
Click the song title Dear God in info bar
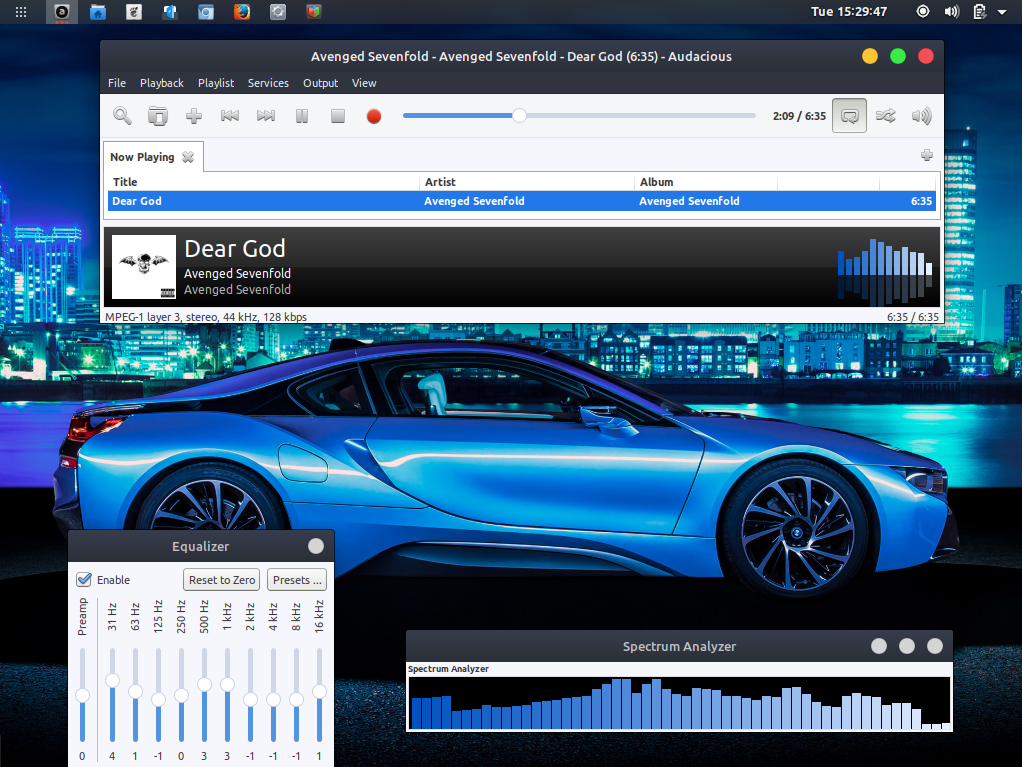235,248
